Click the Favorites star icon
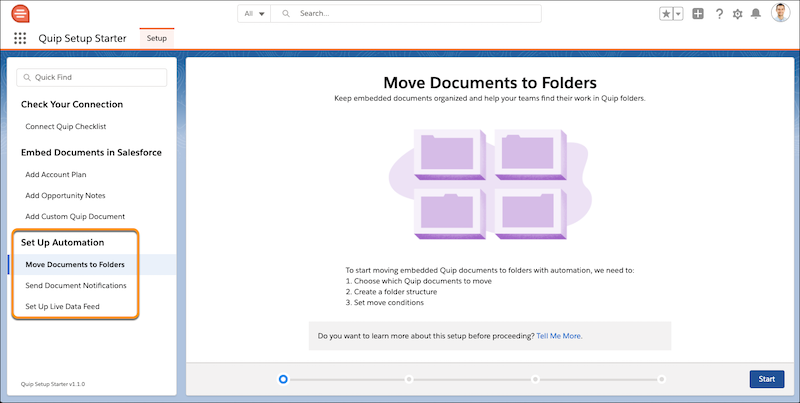Image resolution: width=800 pixels, height=403 pixels. pyautogui.click(x=666, y=14)
